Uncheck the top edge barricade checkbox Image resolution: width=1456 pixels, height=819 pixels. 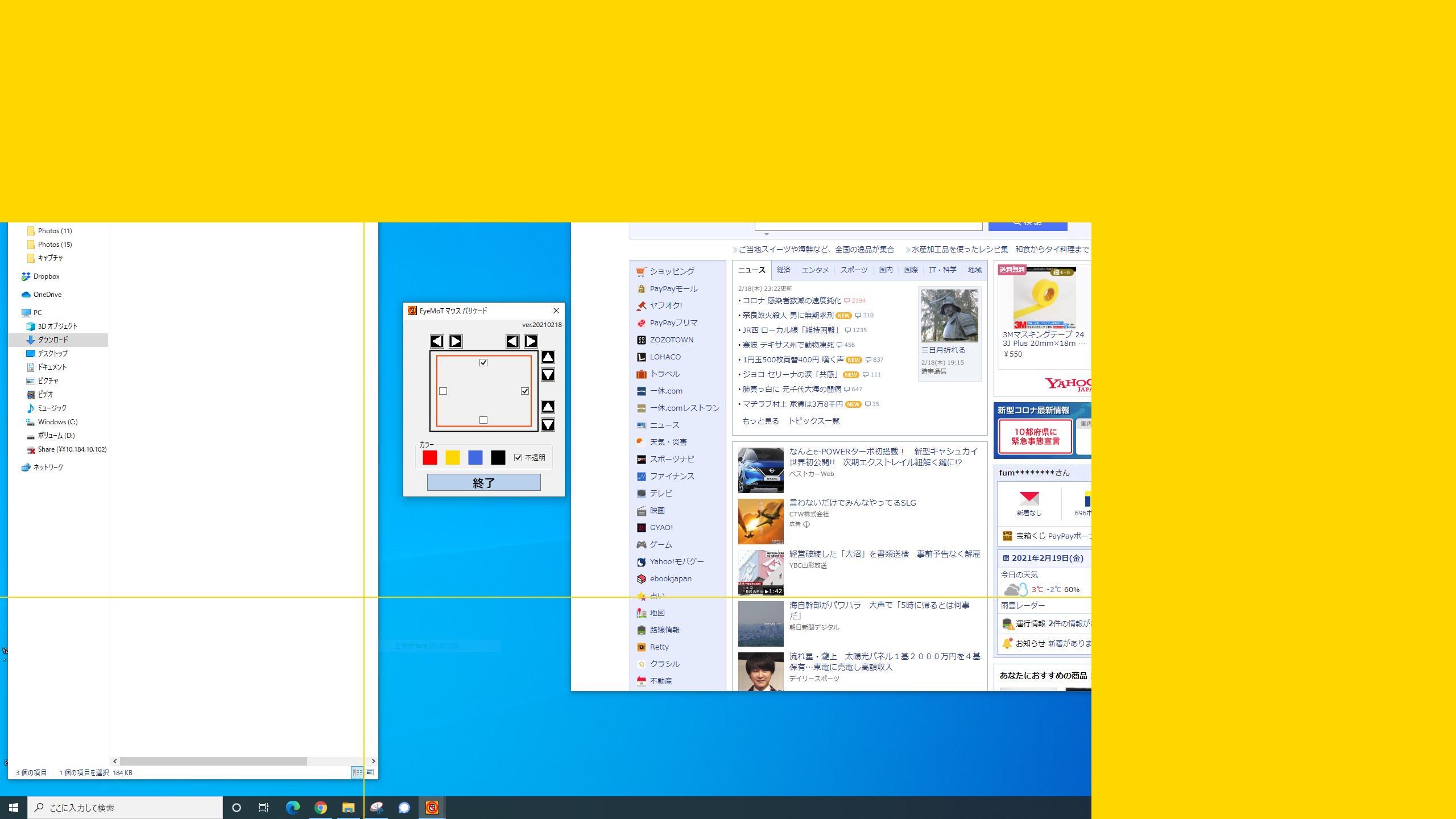[483, 362]
